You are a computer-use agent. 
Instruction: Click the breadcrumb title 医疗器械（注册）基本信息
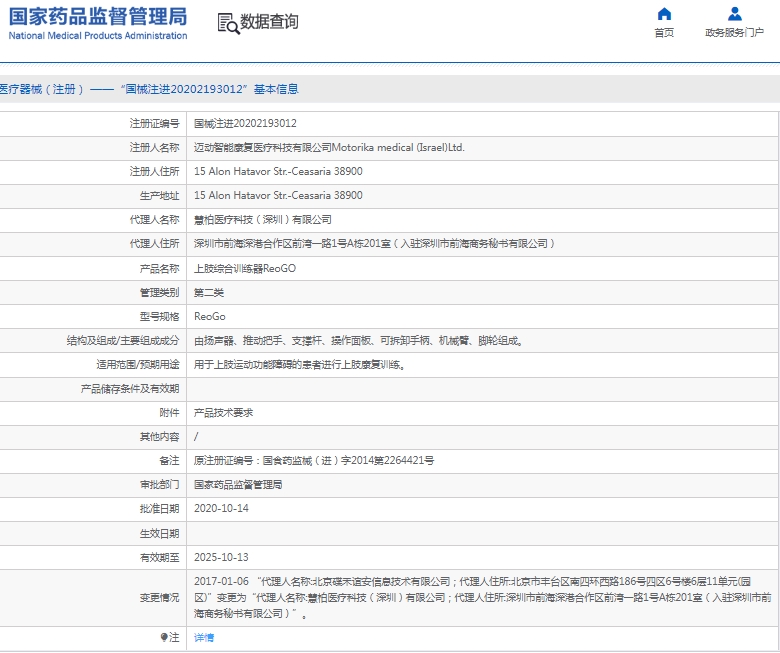coord(149,89)
